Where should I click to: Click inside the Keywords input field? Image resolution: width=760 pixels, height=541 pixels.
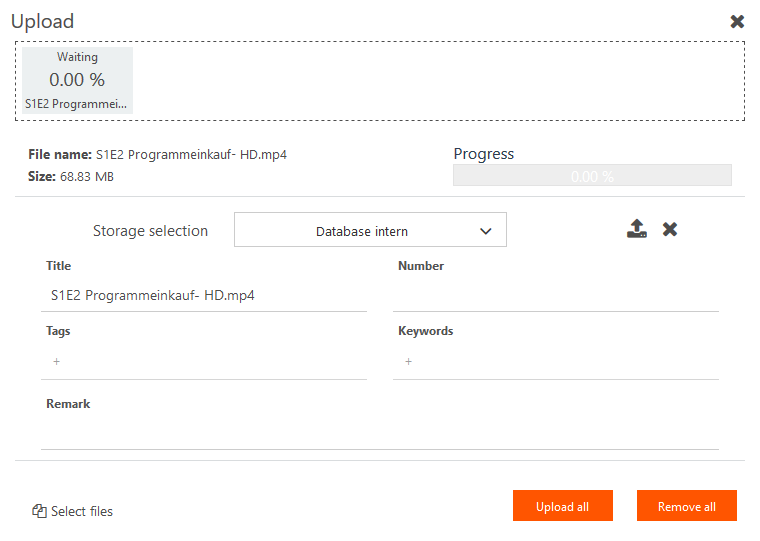pyautogui.click(x=556, y=362)
